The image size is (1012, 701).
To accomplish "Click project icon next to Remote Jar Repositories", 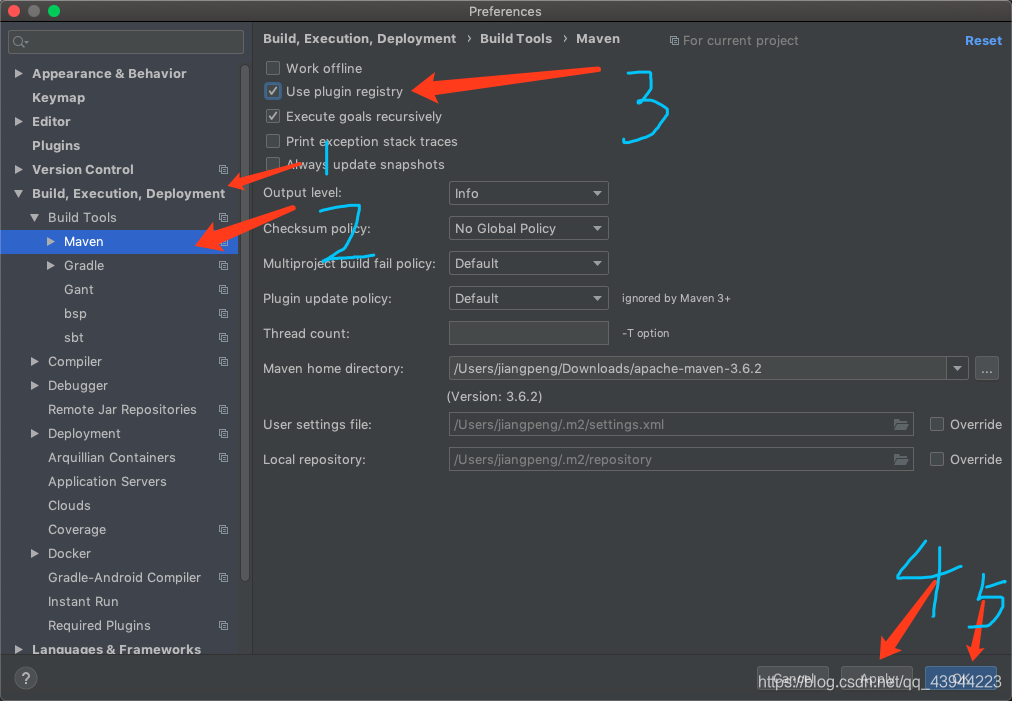I will 223,409.
